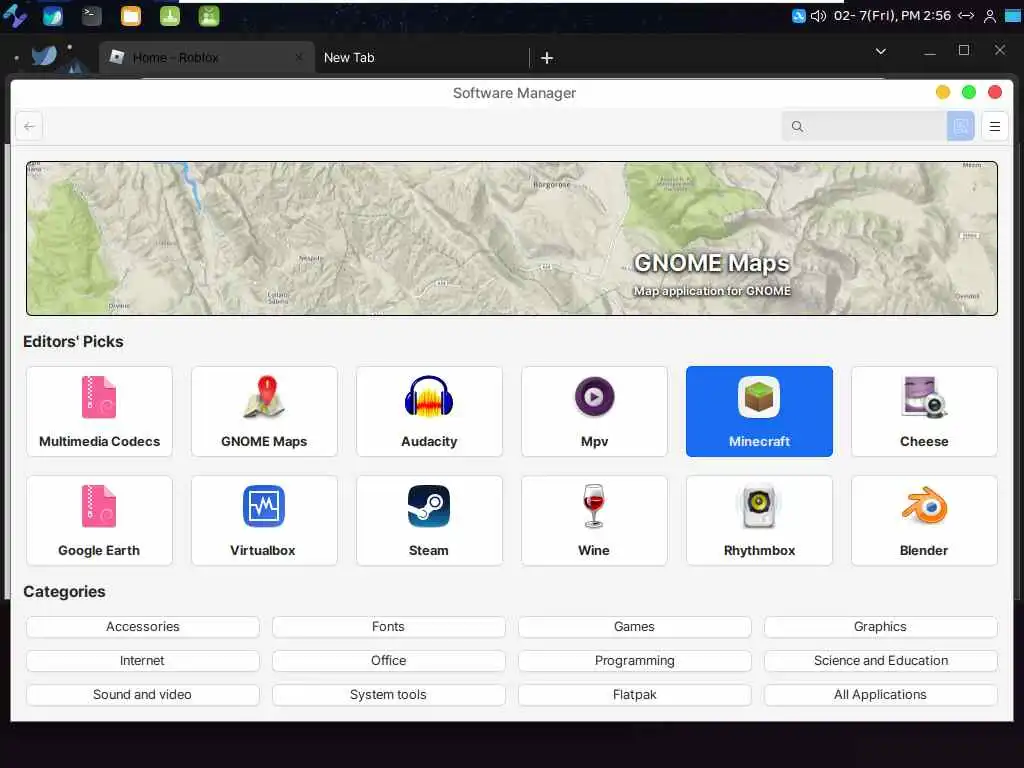Open the GNOME Maps app tile
The width and height of the screenshot is (1024, 768).
pos(264,411)
